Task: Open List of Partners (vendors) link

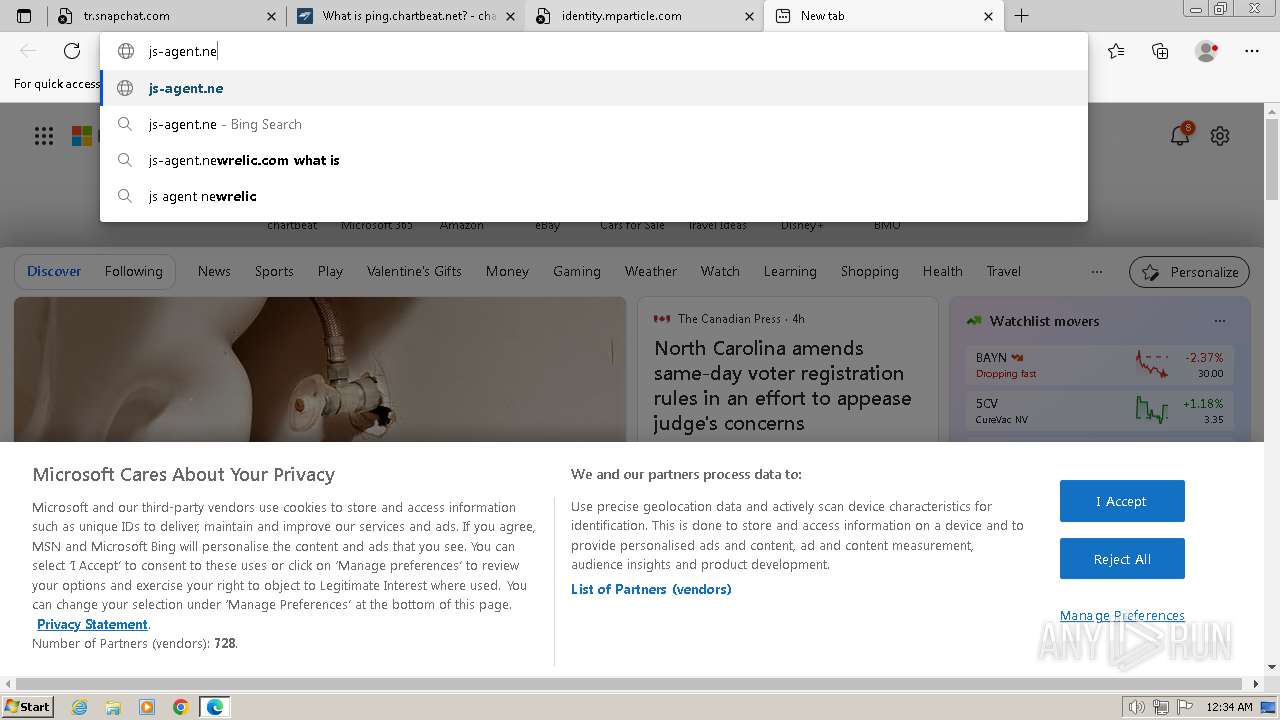Action: 651,589
